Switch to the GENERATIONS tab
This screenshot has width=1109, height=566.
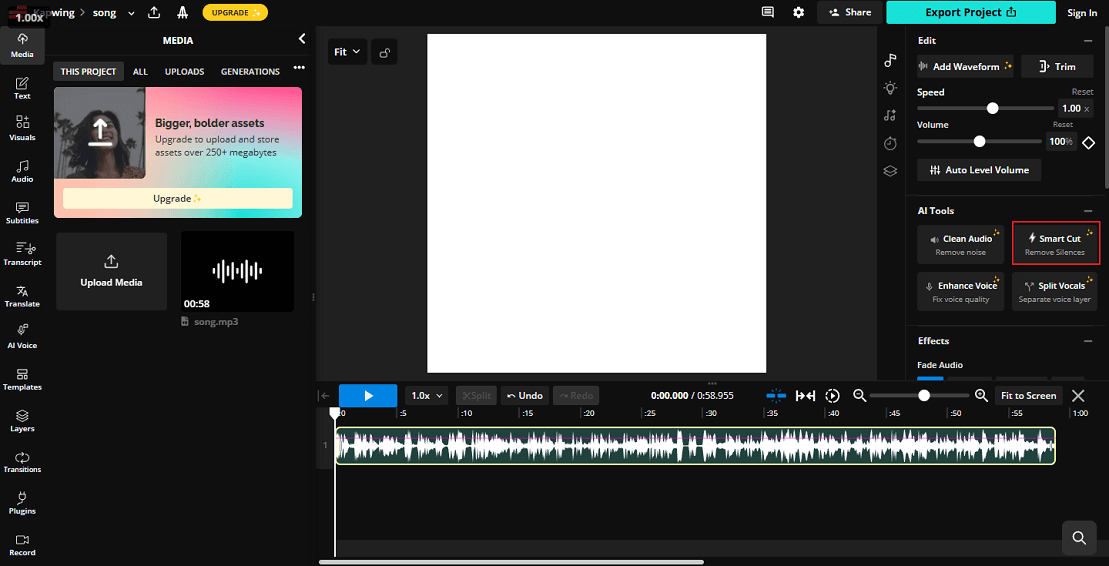click(250, 71)
